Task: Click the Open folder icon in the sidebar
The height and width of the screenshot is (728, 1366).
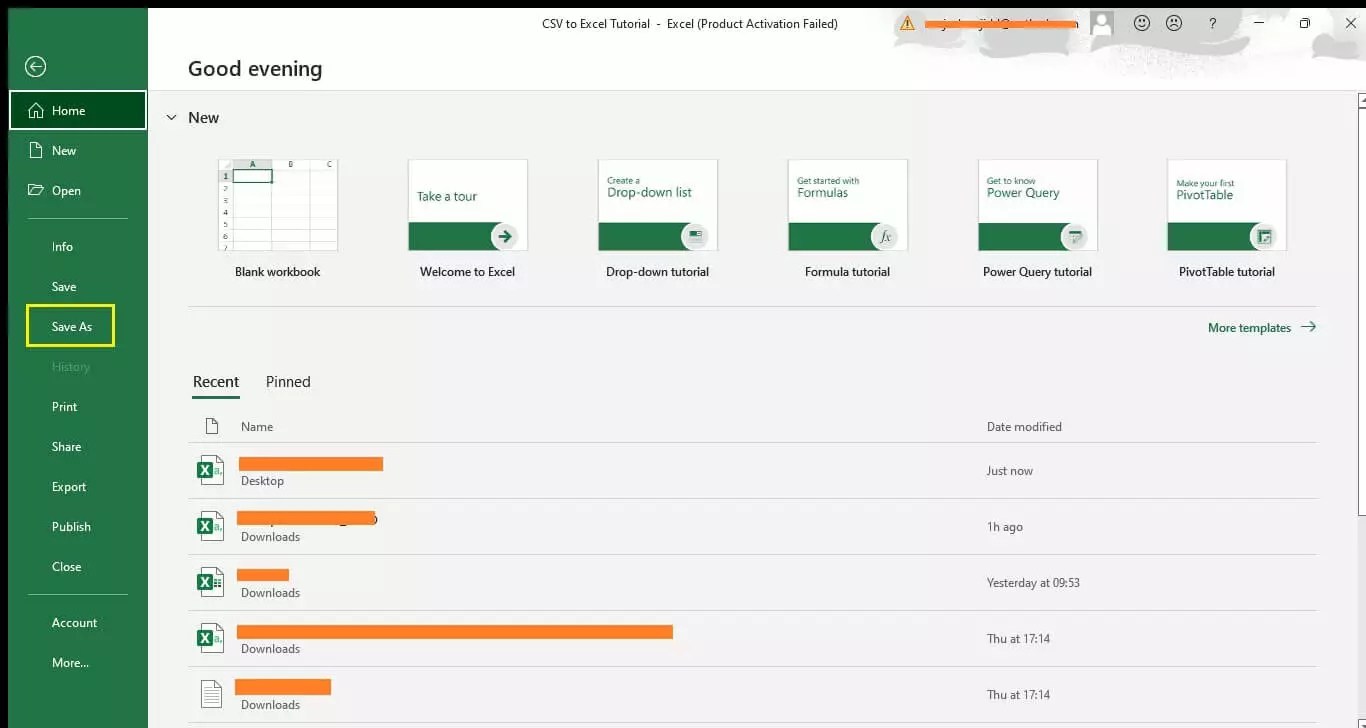Action: click(x=36, y=190)
